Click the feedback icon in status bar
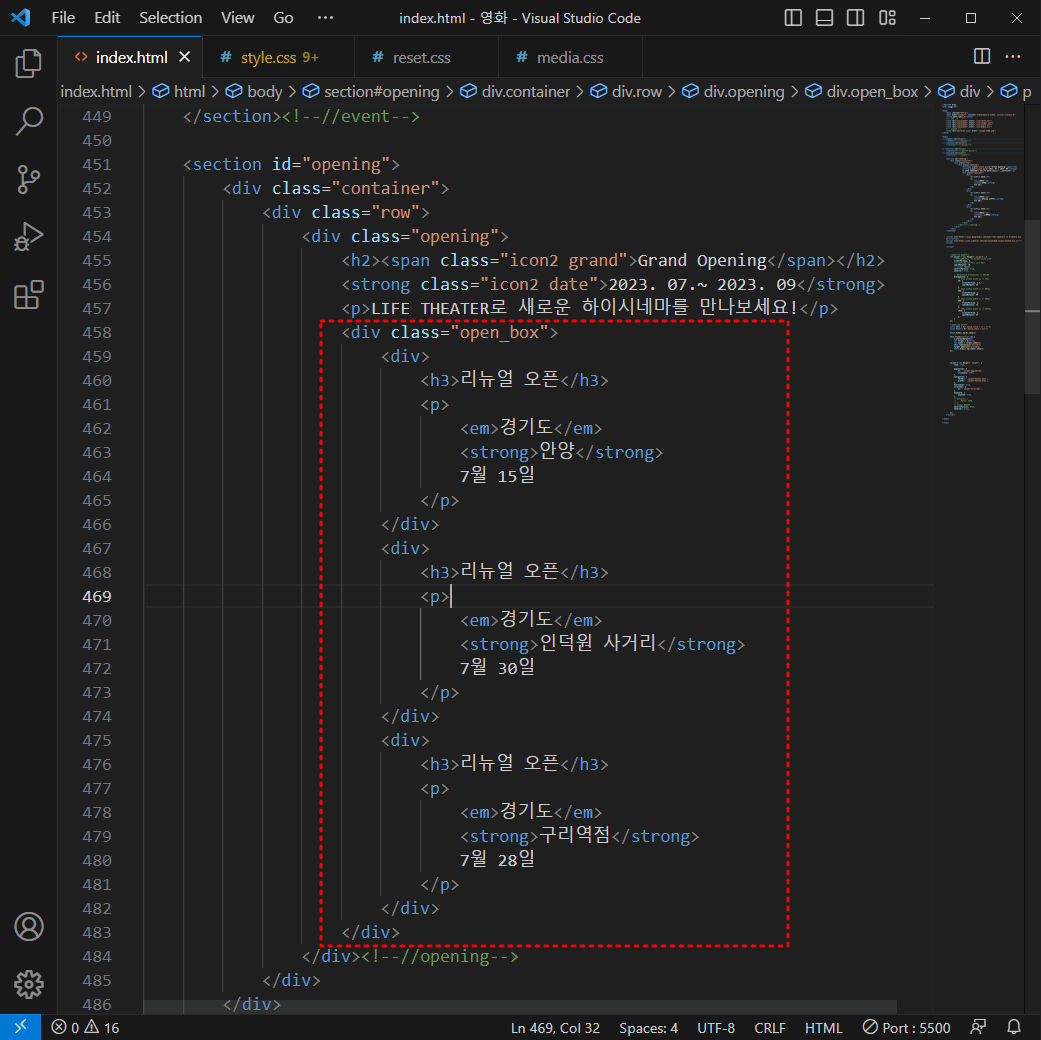The height and width of the screenshot is (1040, 1041). 978,1027
